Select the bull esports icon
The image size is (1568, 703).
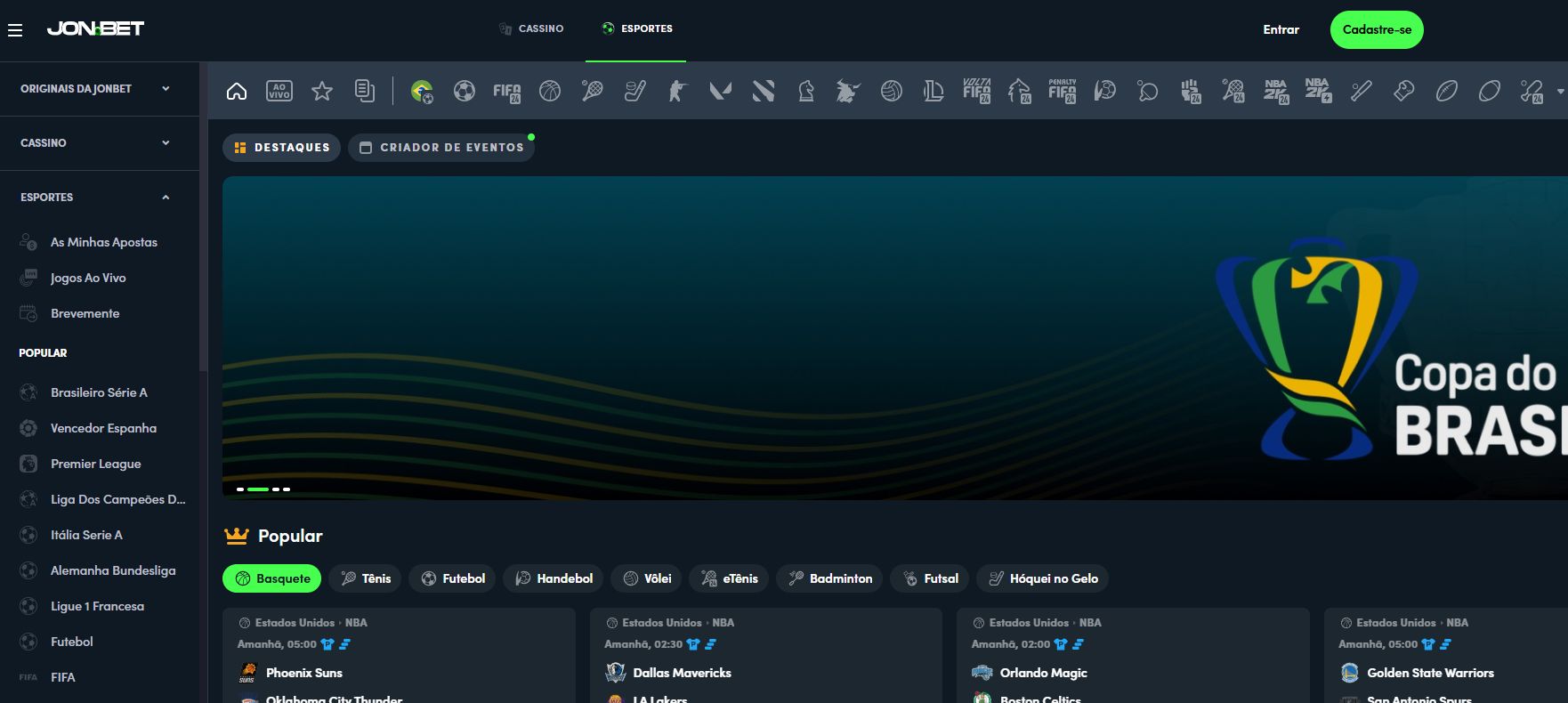pyautogui.click(x=848, y=91)
